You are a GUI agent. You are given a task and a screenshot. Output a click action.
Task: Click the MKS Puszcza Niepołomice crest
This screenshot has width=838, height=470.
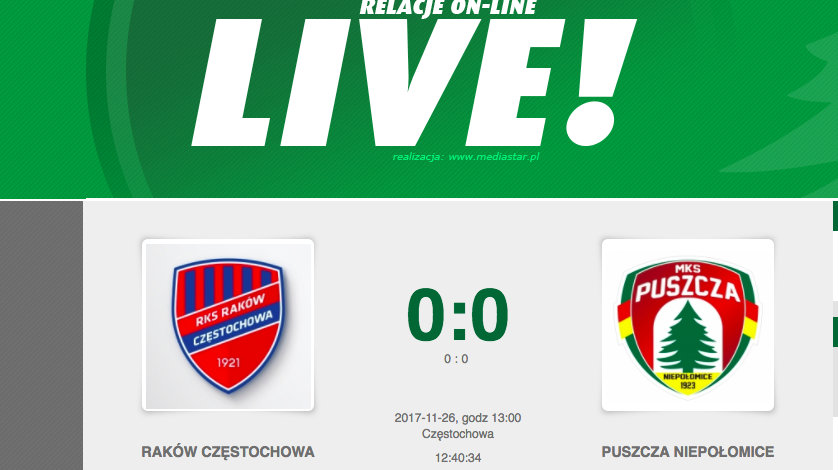pyautogui.click(x=688, y=325)
